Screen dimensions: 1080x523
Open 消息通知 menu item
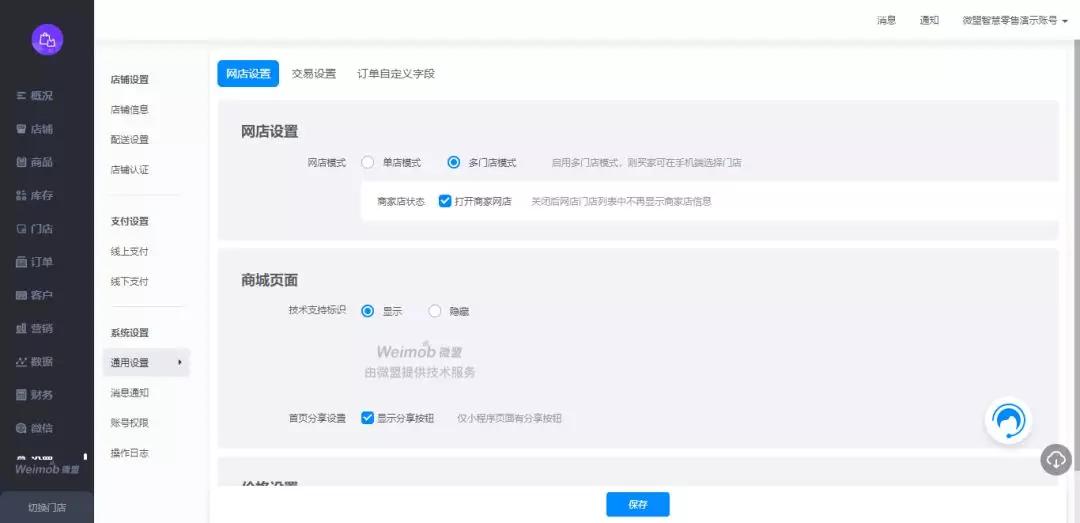pyautogui.click(x=129, y=393)
